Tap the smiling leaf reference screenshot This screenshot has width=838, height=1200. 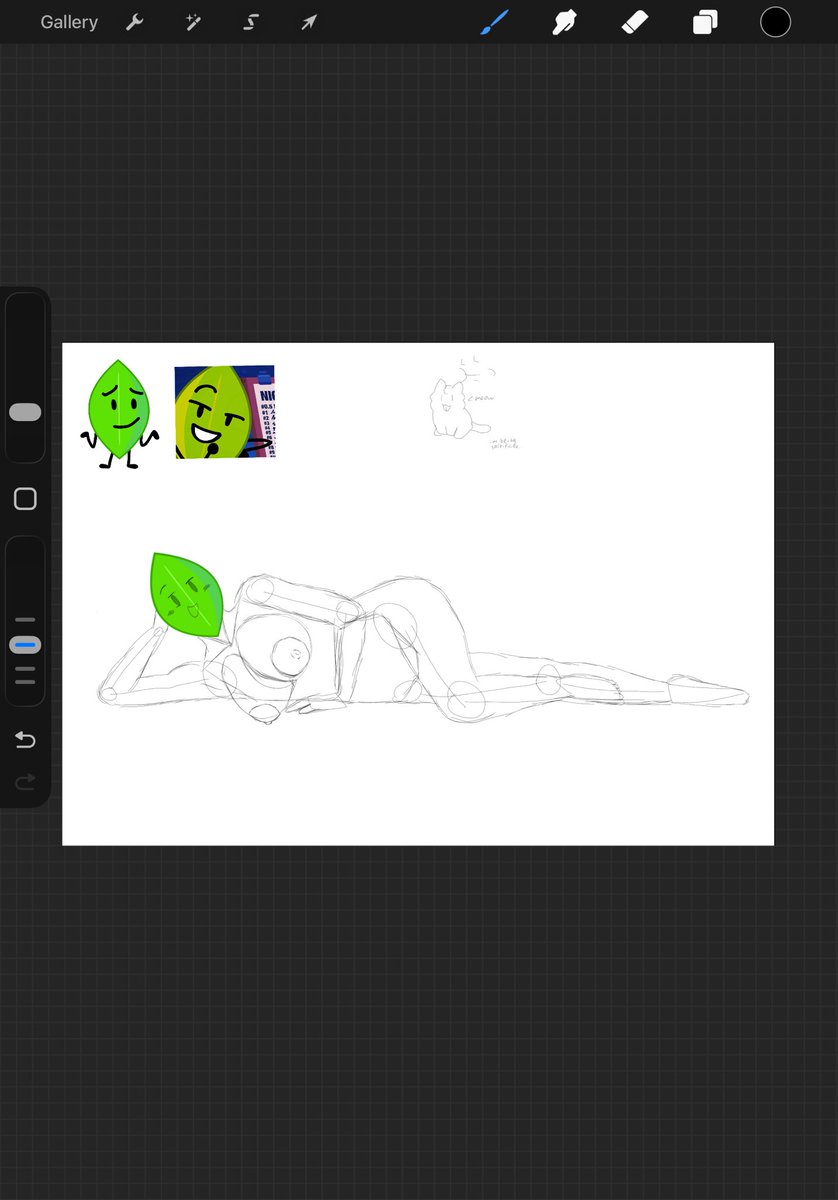[225, 412]
